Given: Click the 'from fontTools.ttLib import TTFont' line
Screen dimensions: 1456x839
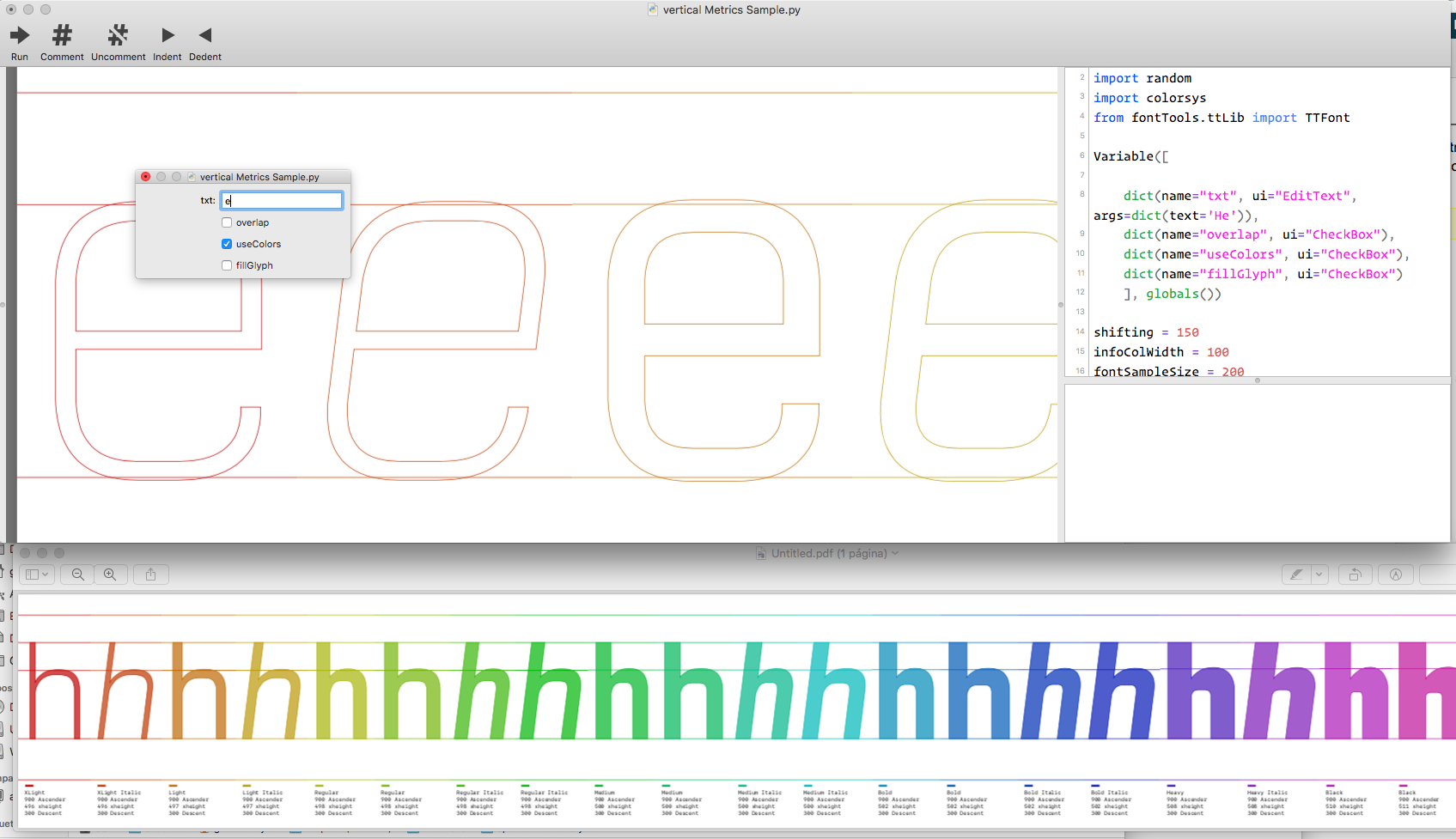Looking at the screenshot, I should point(1221,118).
